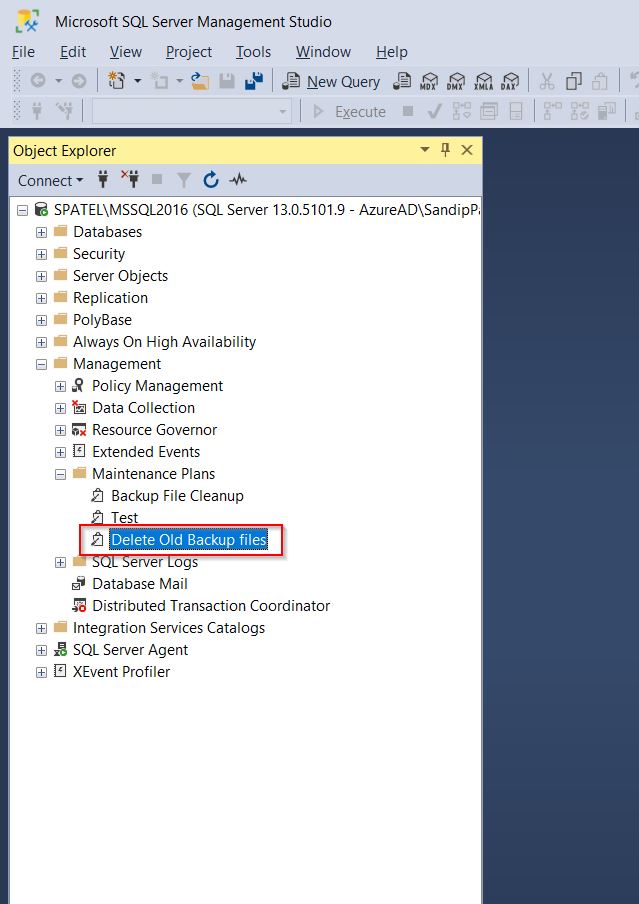Collapse the Maintenance Plans node
The width and height of the screenshot is (639, 904).
pos(60,474)
